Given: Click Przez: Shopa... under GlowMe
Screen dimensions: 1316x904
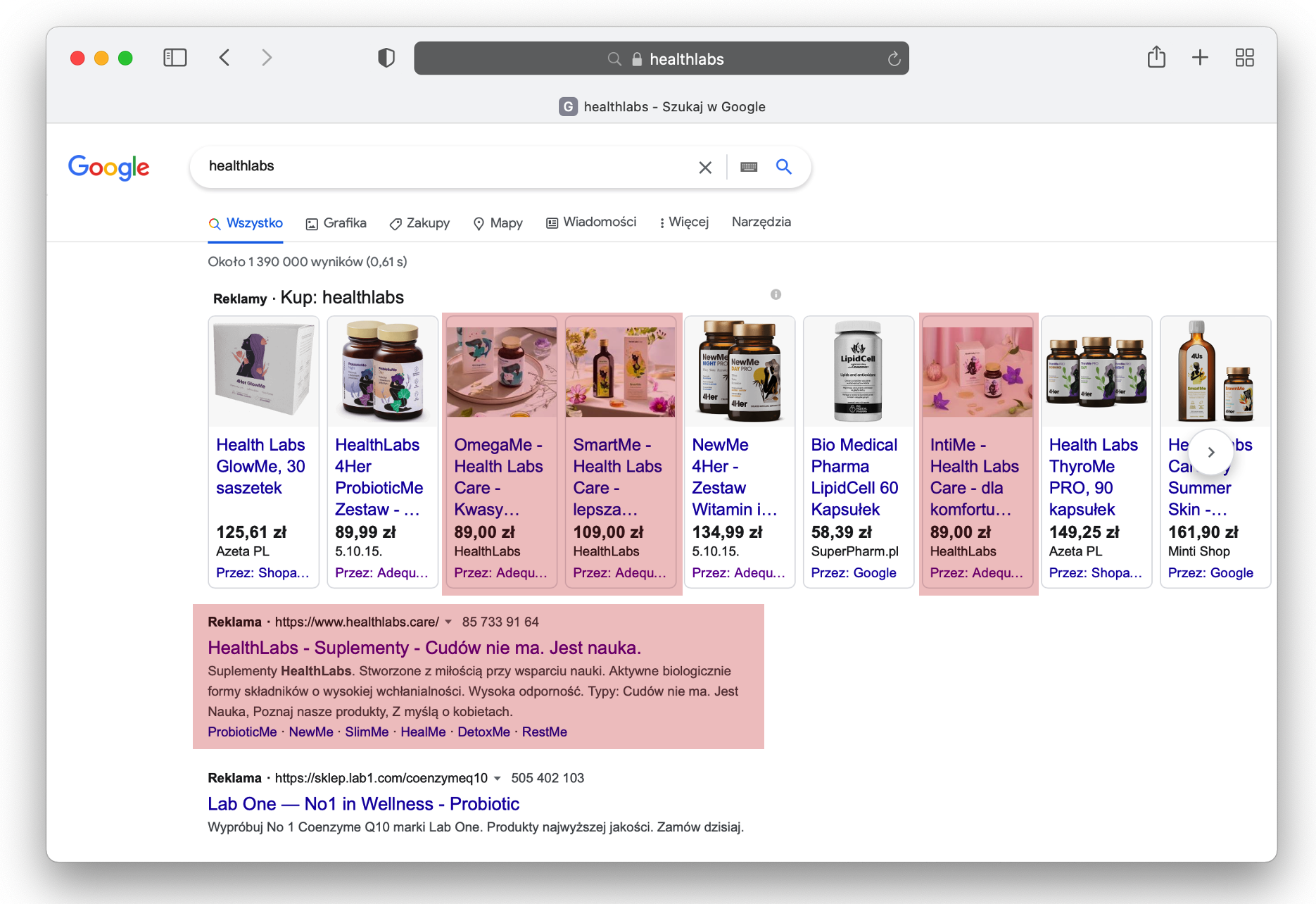Looking at the screenshot, I should pyautogui.click(x=262, y=573).
